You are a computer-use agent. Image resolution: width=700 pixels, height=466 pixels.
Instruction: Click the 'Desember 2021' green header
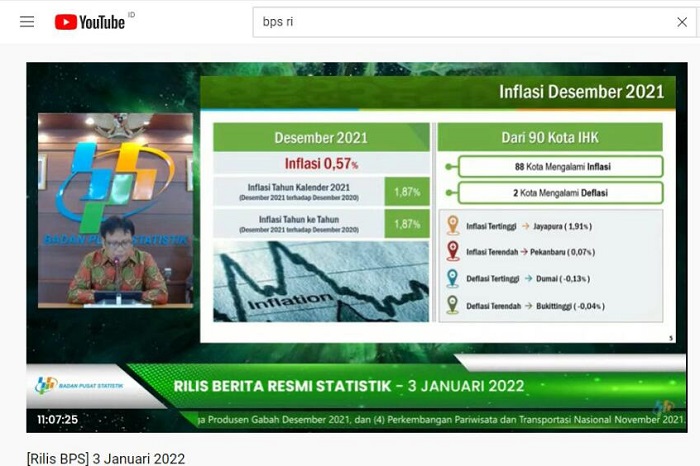[x=321, y=137]
